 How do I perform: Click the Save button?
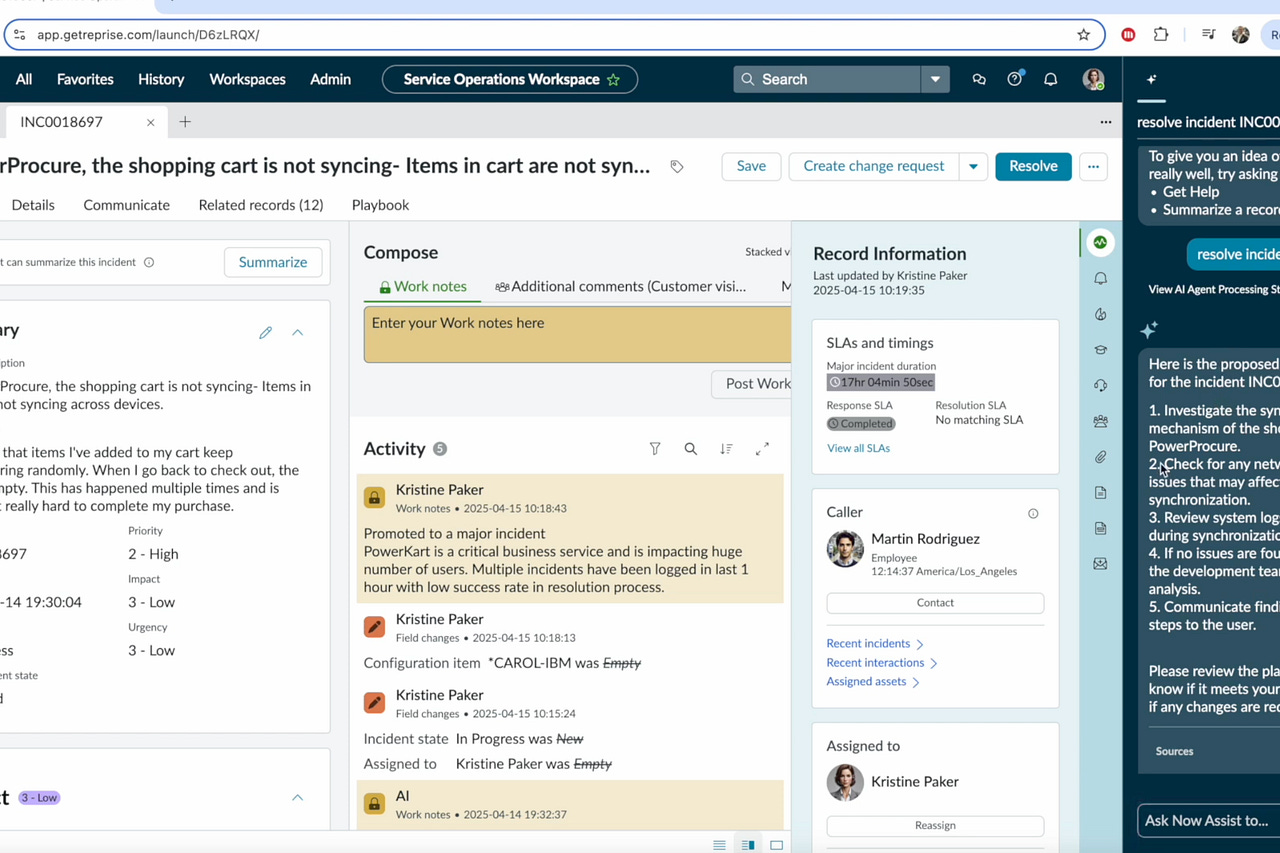tap(751, 166)
